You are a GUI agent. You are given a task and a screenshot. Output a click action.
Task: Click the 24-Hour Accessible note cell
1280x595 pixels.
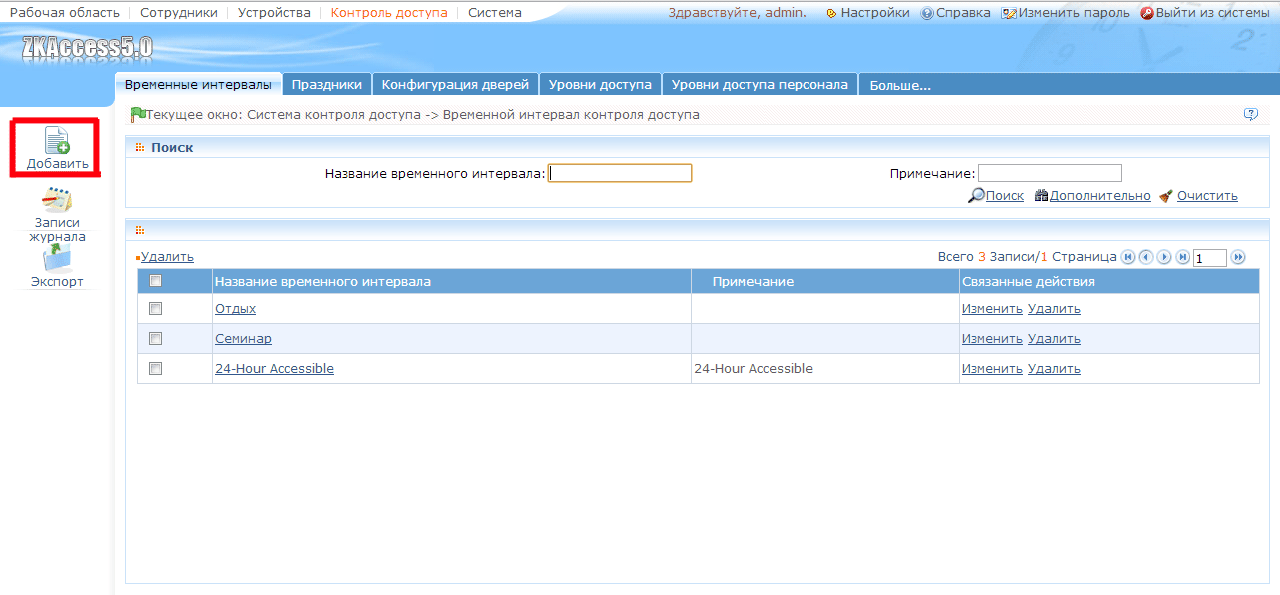tap(825, 369)
